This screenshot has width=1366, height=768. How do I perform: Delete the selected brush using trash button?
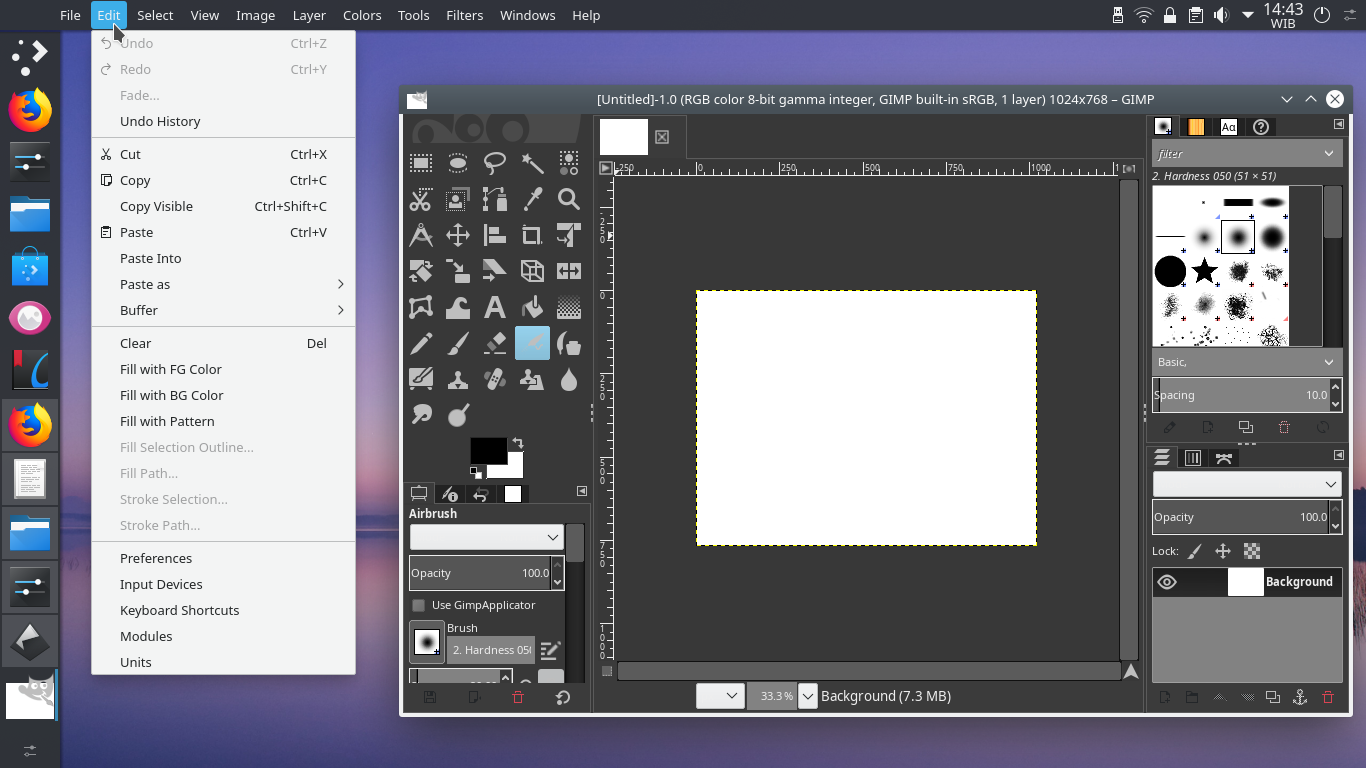tap(1285, 427)
